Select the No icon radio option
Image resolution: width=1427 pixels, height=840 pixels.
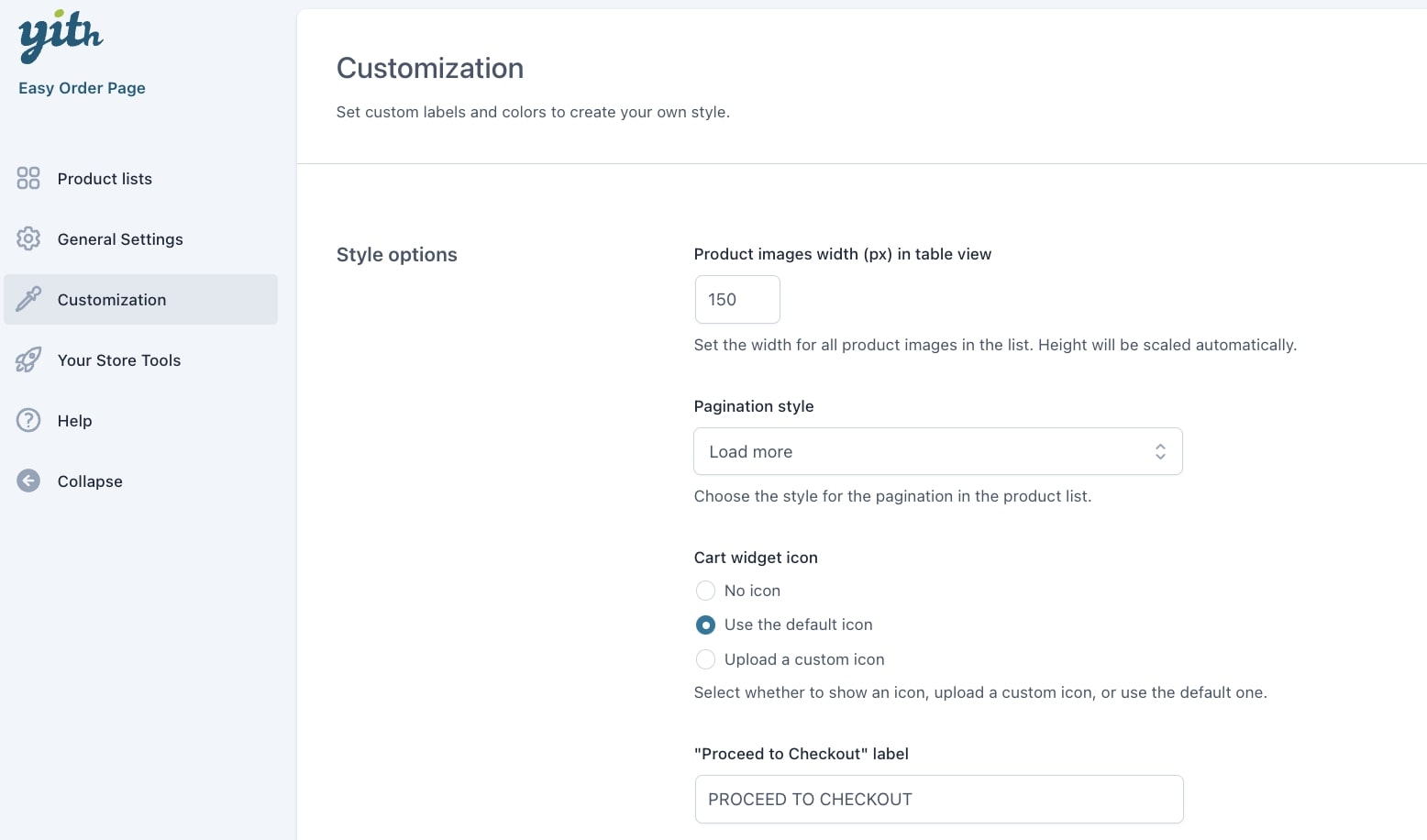point(705,591)
